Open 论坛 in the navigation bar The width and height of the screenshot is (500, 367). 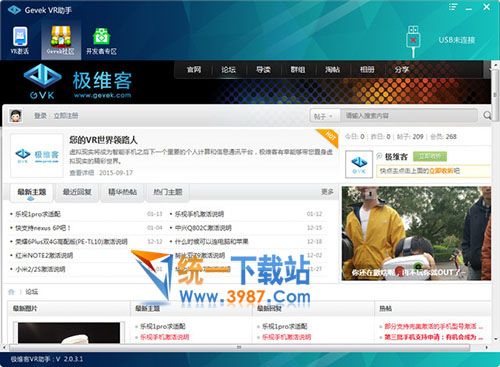coord(229,70)
